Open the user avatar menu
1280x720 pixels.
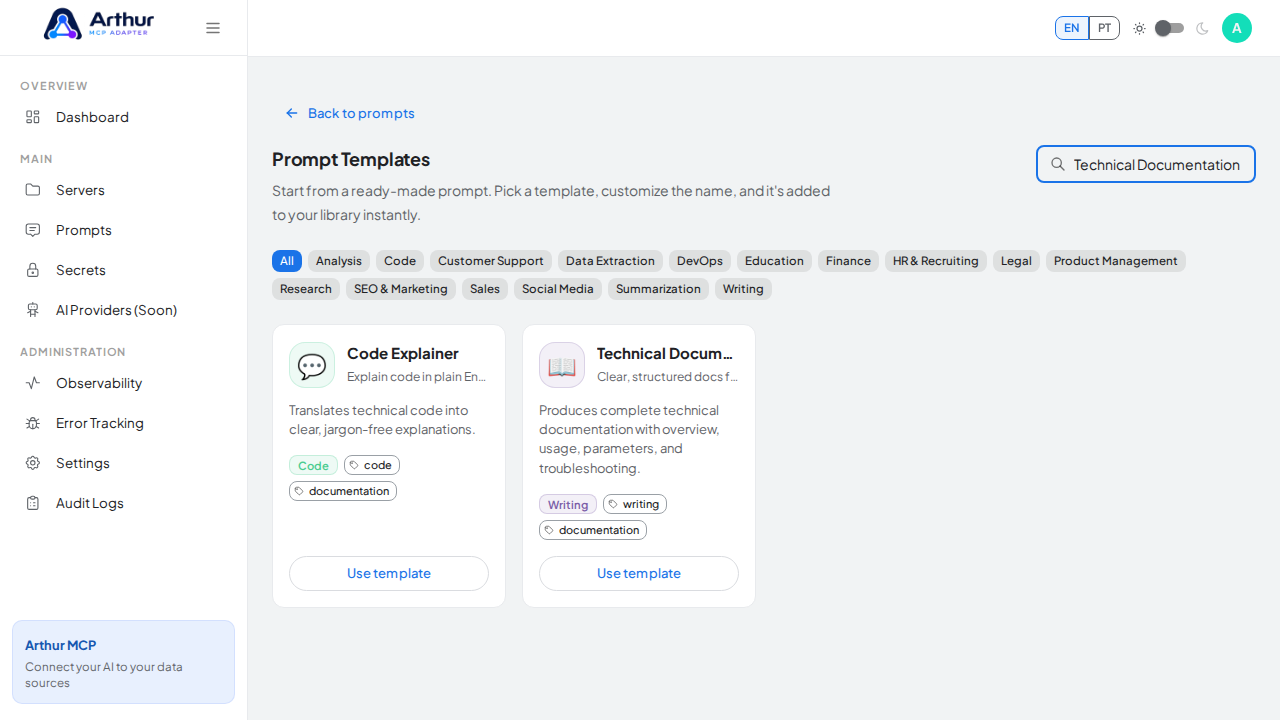click(1237, 28)
